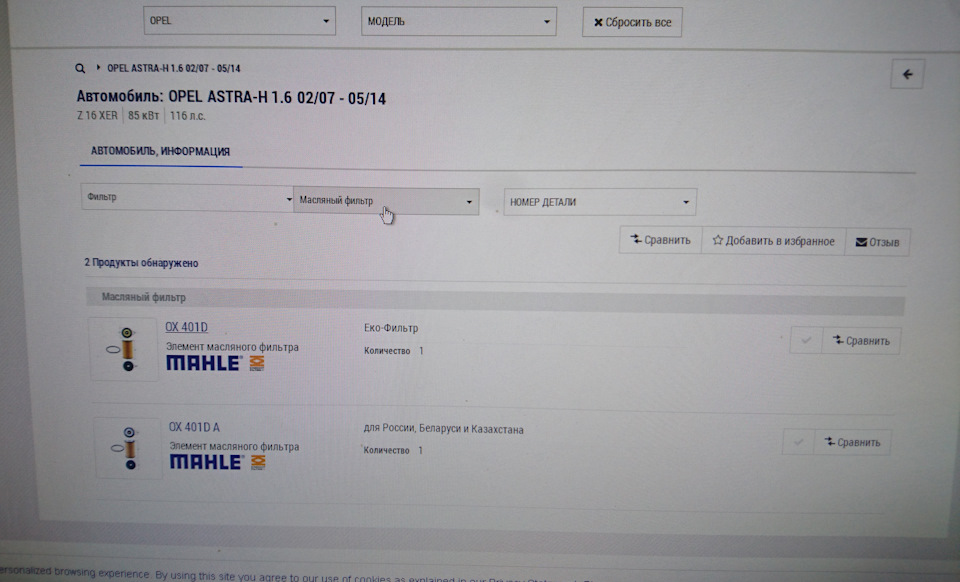The height and width of the screenshot is (582, 960).
Task: Tick the checkmark box for OX 401D
Action: click(806, 340)
